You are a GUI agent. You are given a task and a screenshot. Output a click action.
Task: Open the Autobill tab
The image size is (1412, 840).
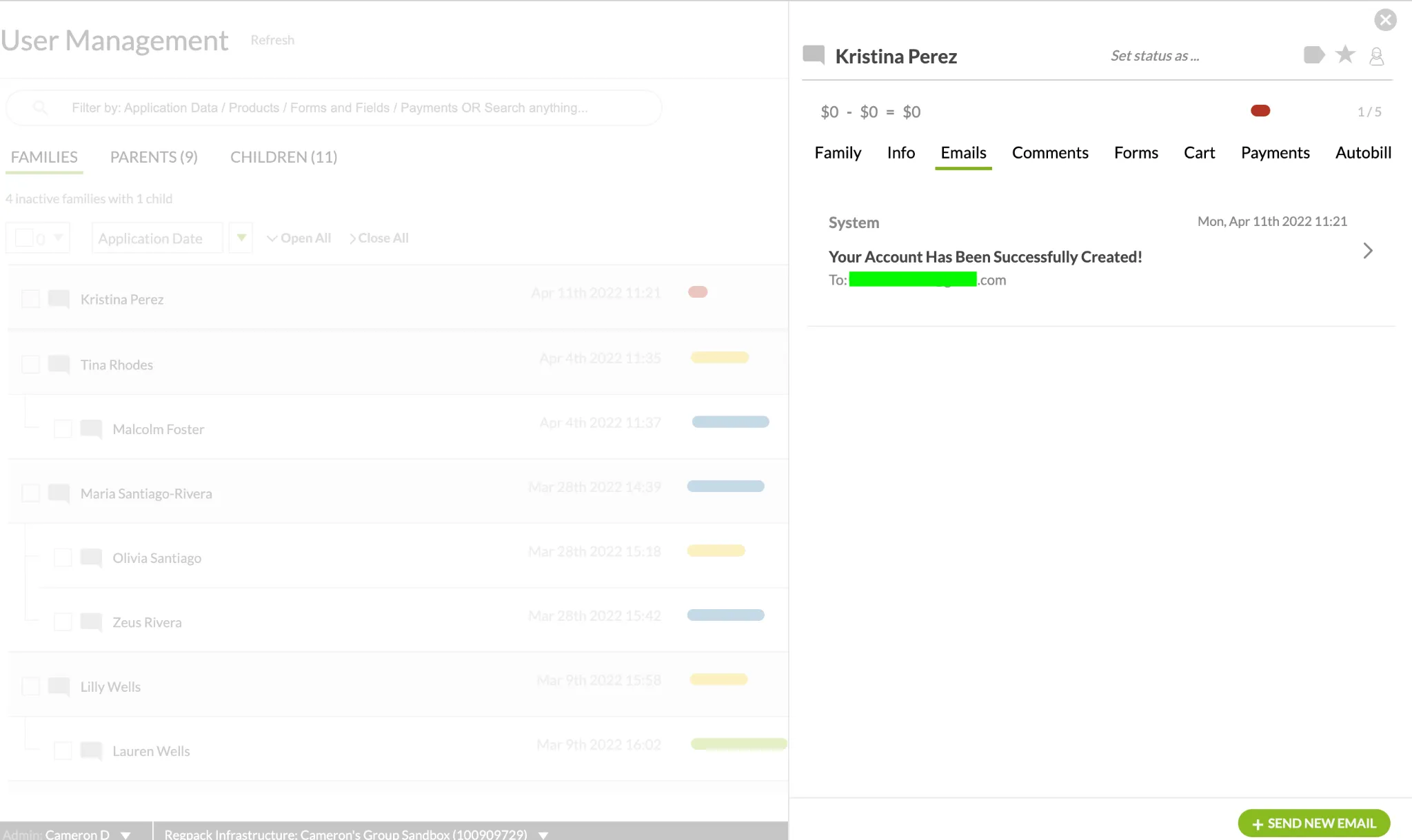(x=1363, y=153)
